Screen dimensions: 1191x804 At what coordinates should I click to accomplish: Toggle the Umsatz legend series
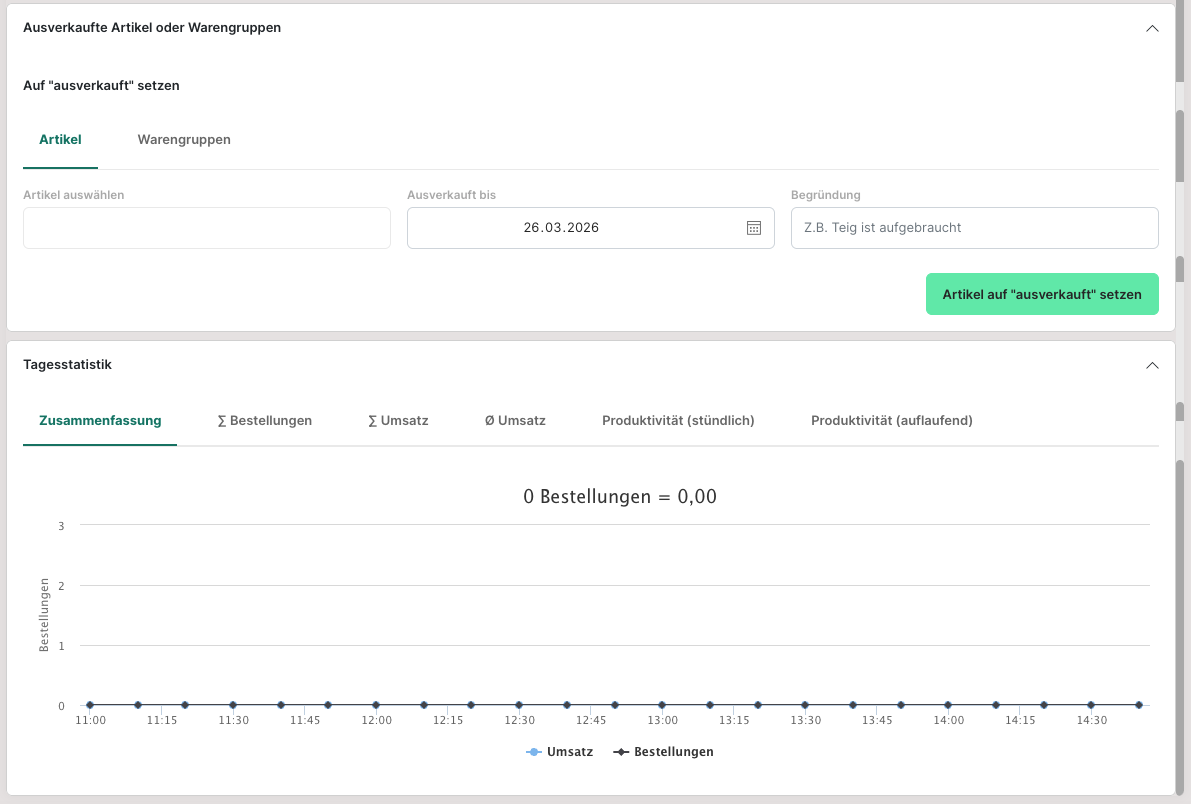point(560,752)
